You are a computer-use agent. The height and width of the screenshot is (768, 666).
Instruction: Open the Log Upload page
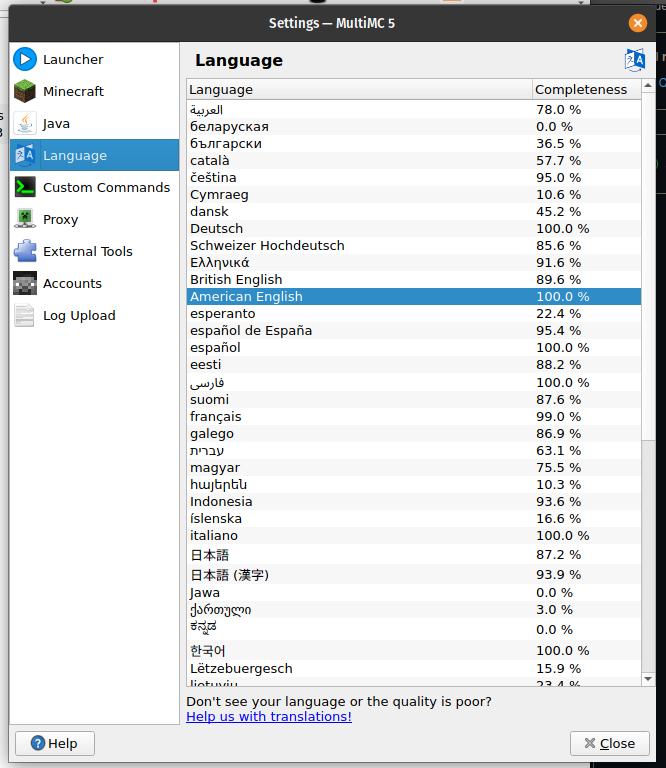point(95,315)
